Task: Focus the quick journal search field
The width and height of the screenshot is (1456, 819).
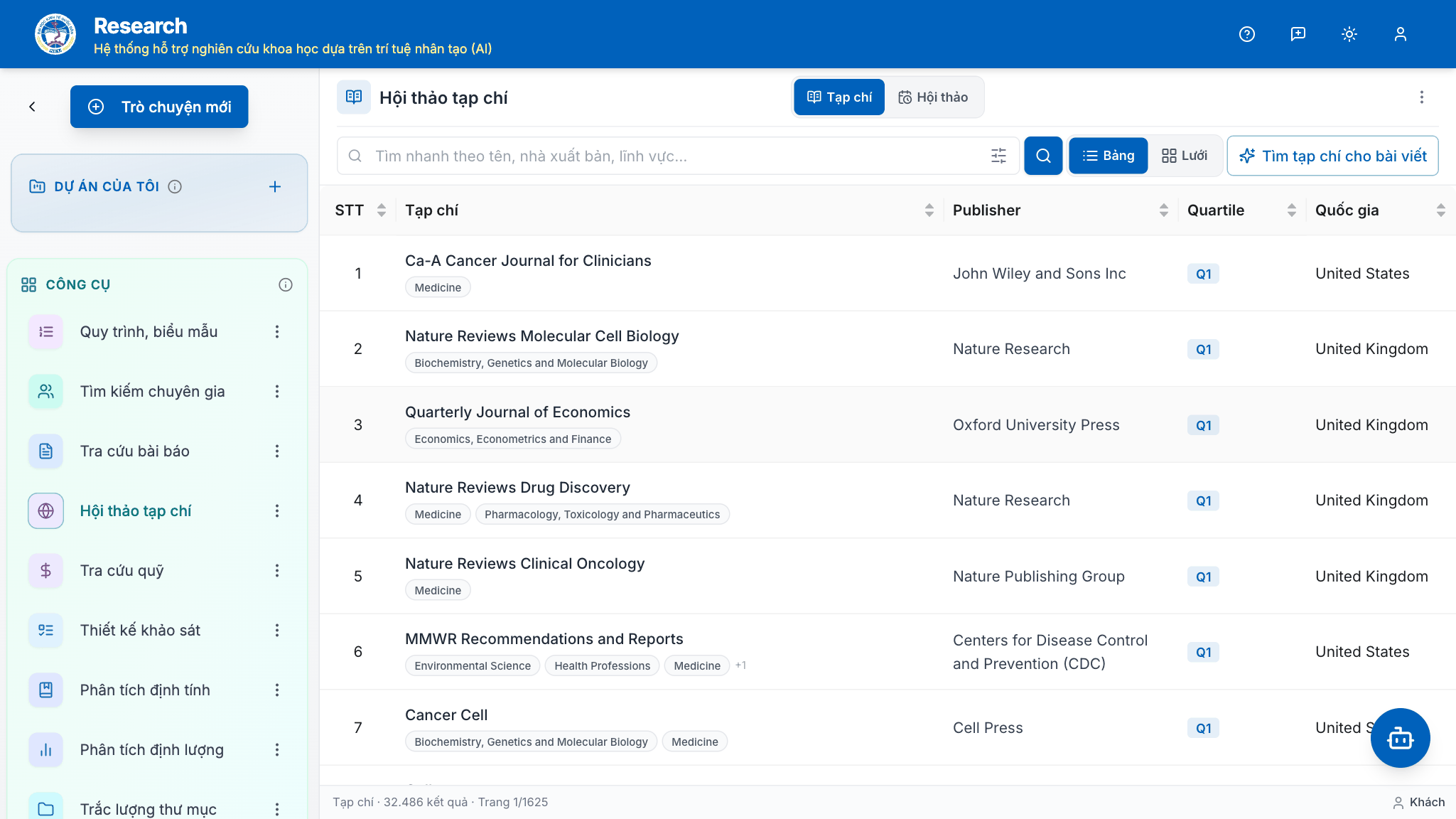Action: tap(679, 156)
